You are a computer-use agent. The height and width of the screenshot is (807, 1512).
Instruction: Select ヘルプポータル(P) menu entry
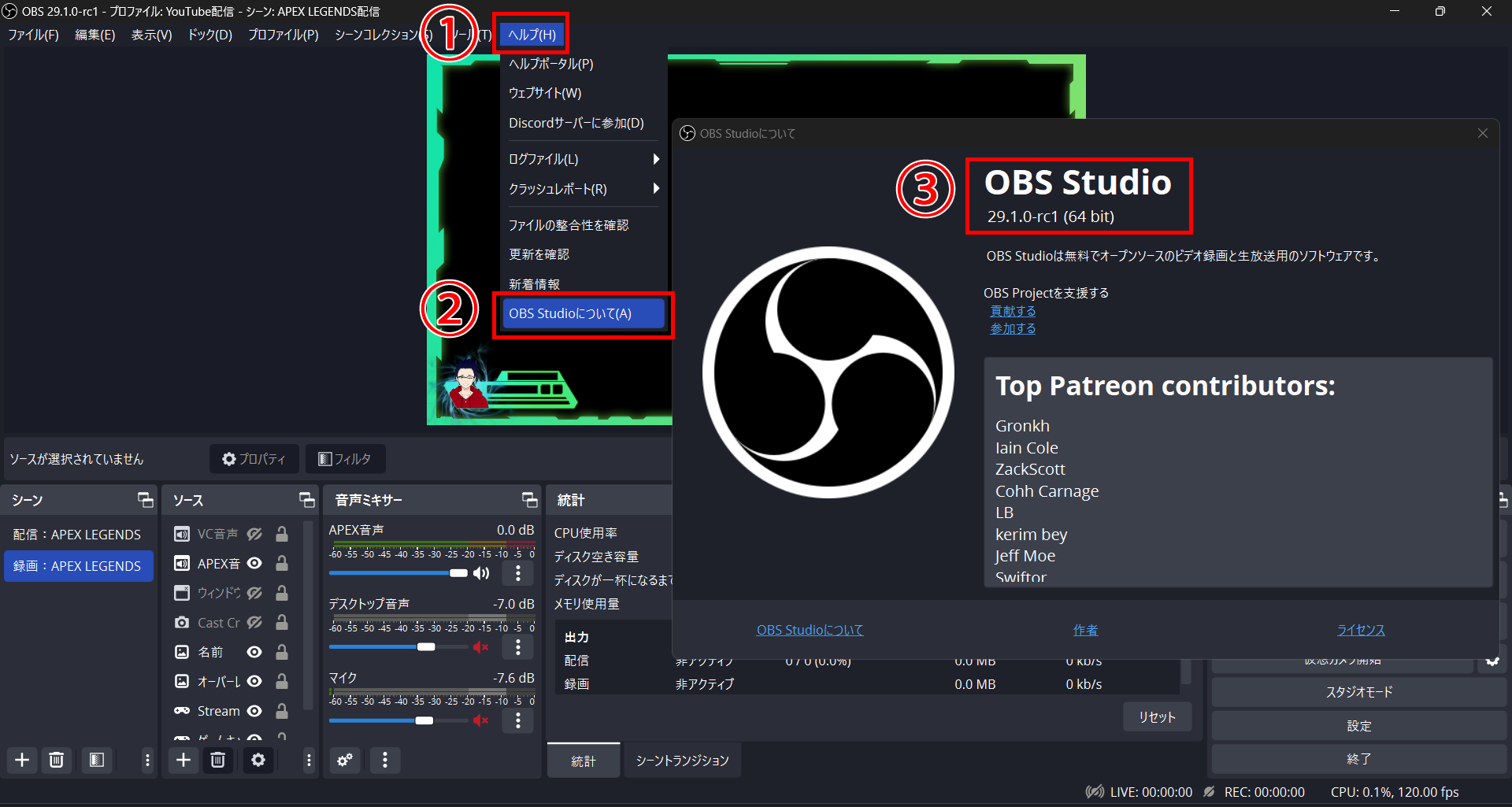[584, 64]
